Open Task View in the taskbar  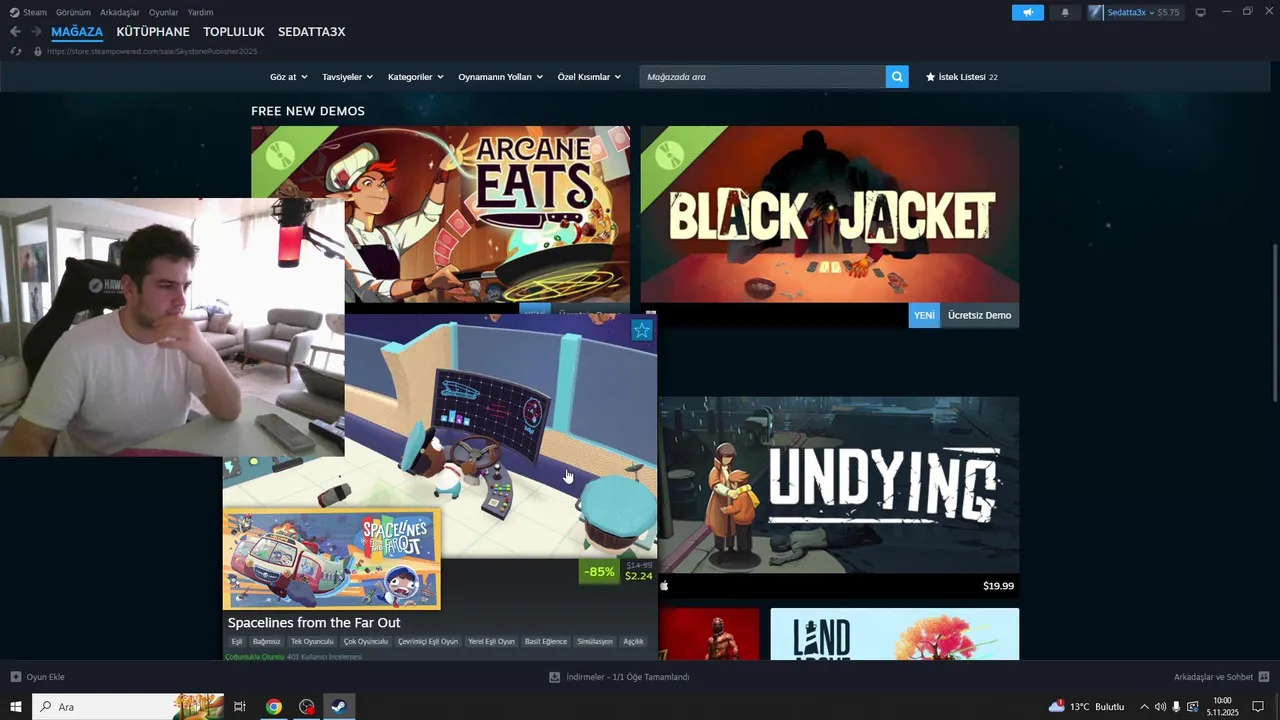pos(240,707)
